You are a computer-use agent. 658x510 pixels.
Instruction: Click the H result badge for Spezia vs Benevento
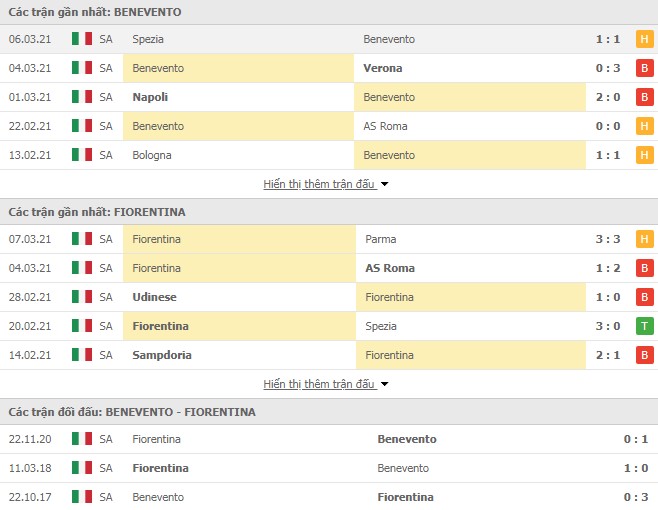pyautogui.click(x=644, y=39)
